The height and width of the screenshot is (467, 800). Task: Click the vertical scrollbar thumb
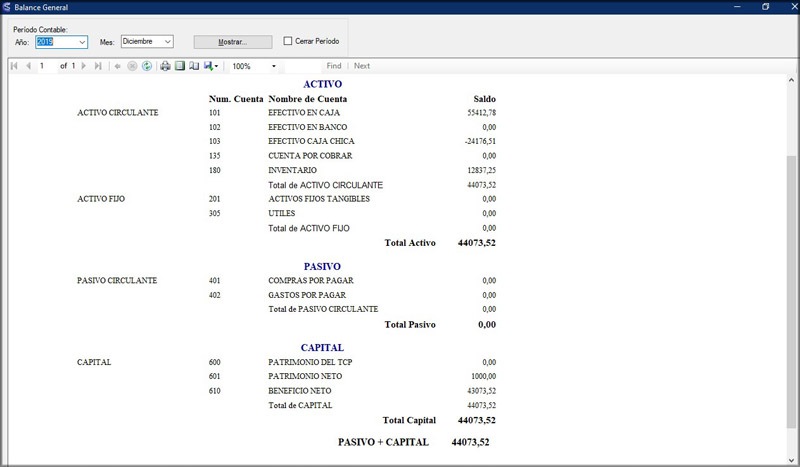click(791, 292)
